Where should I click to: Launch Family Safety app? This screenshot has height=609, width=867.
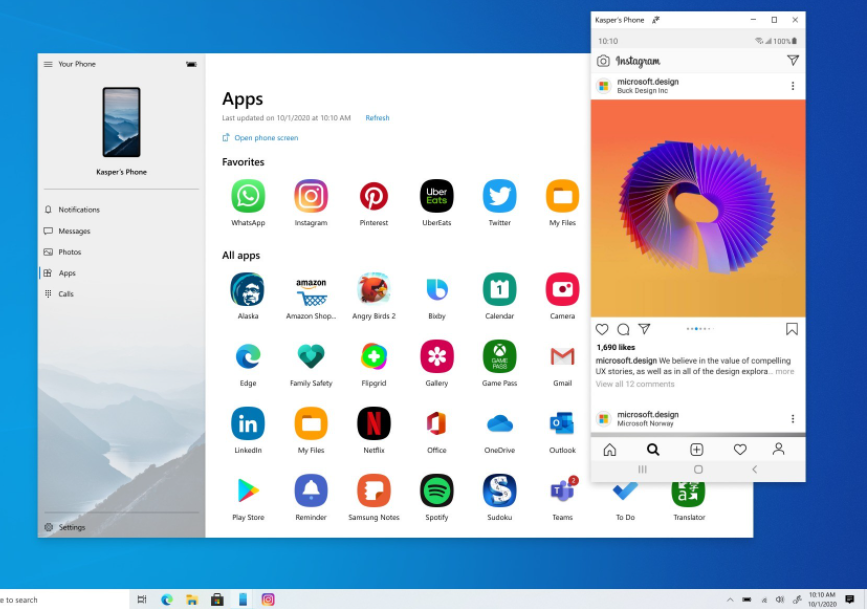pos(311,357)
